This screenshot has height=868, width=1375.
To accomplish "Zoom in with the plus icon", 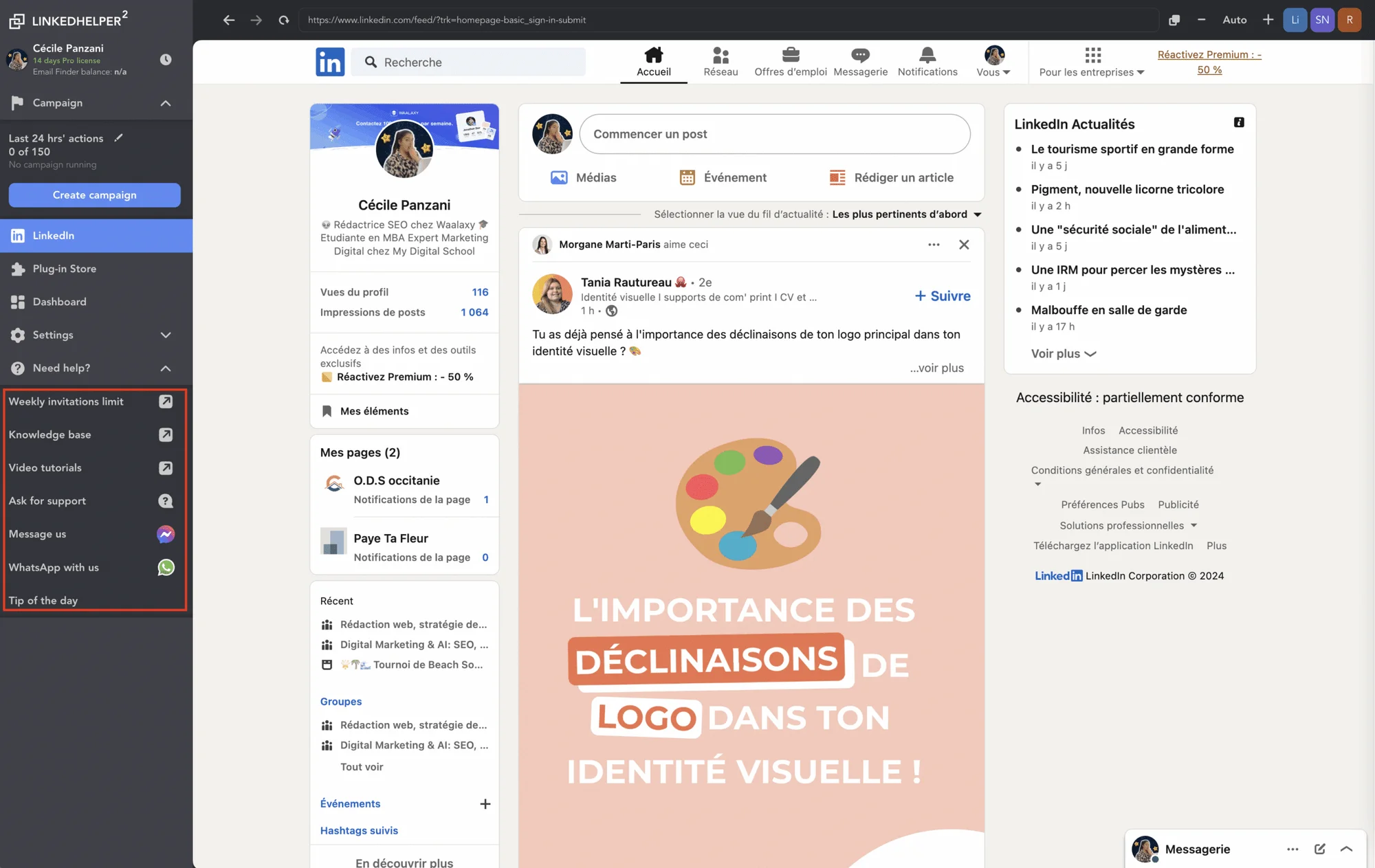I will 1268,20.
